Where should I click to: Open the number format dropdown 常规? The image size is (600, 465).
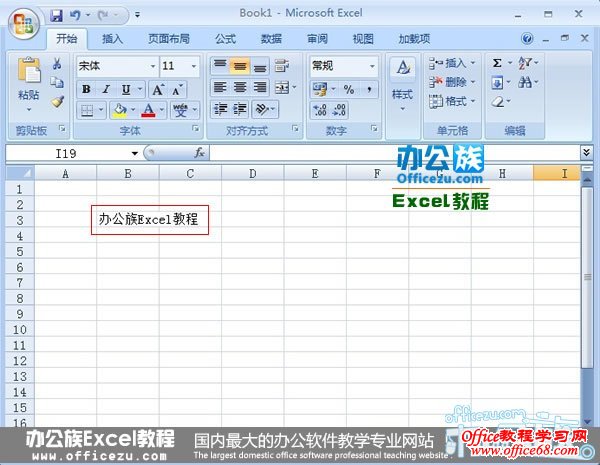click(x=372, y=66)
